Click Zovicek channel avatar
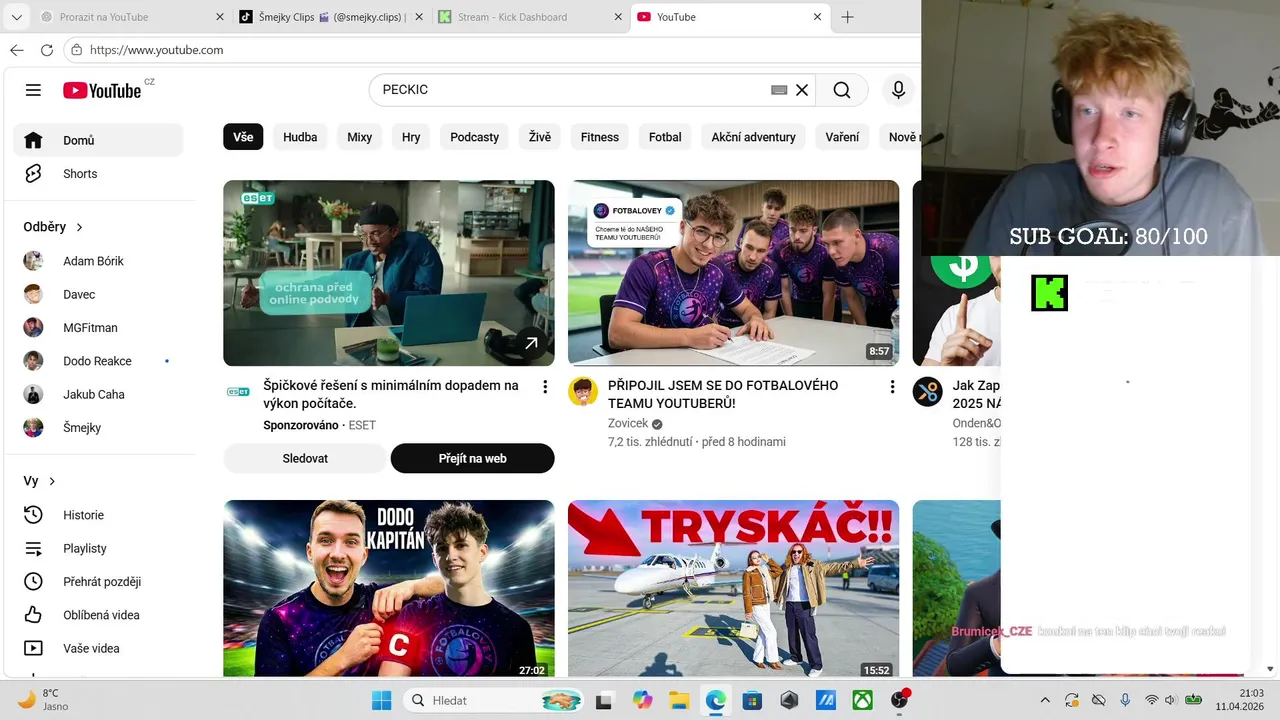 [x=583, y=391]
